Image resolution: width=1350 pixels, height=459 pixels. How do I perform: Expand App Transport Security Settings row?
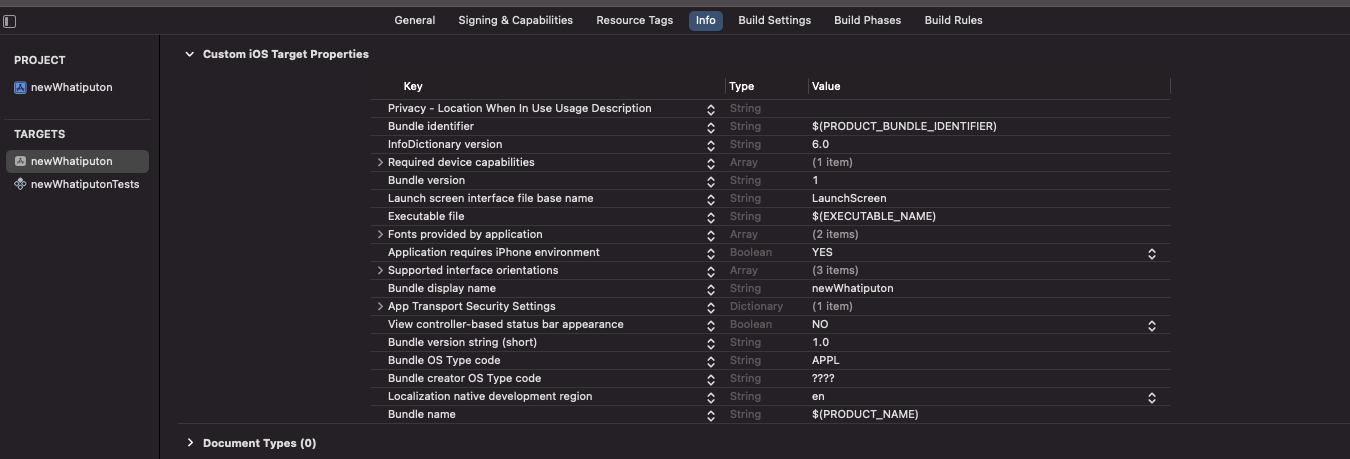tap(380, 306)
